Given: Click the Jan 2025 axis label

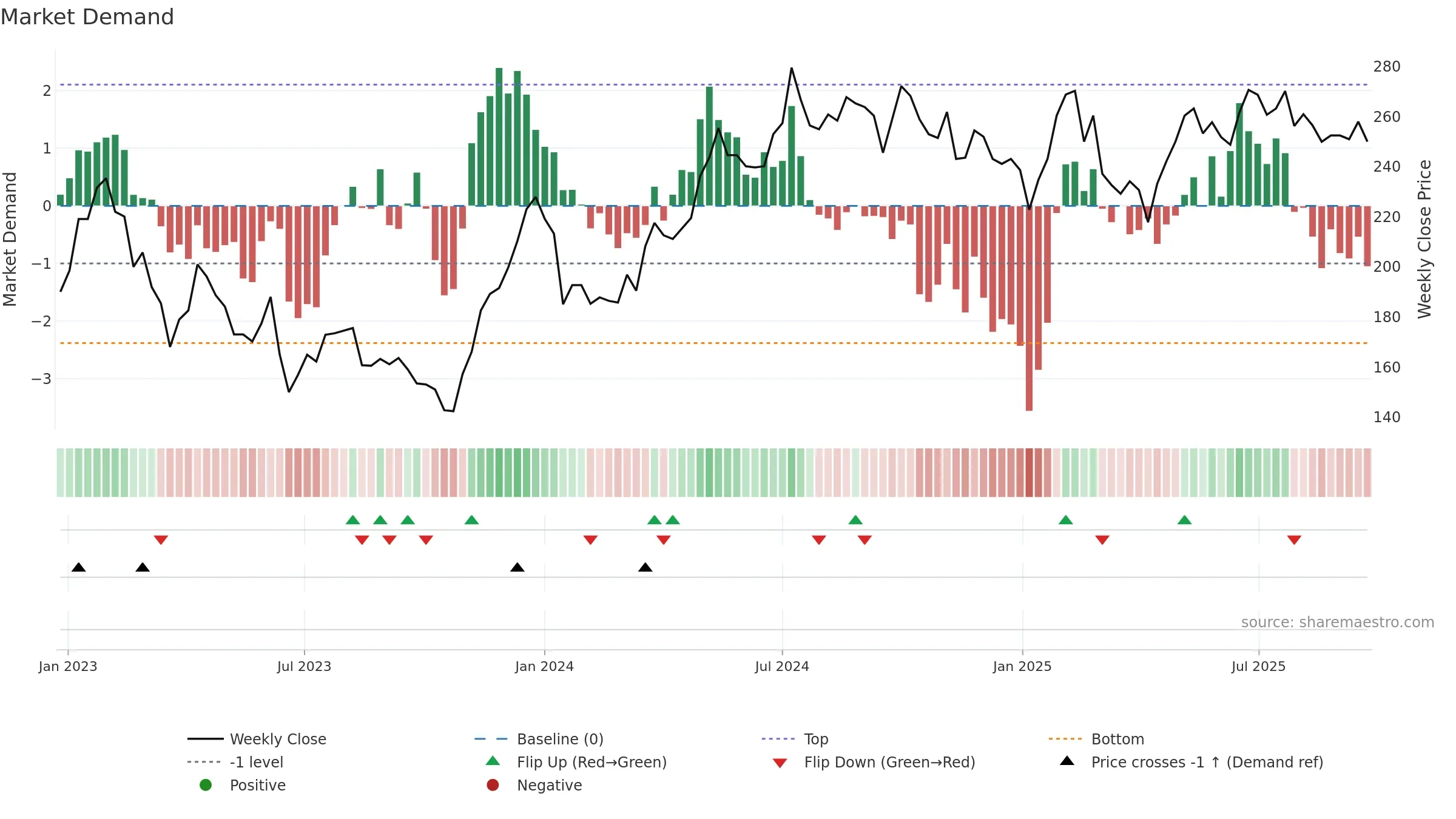Looking at the screenshot, I should (x=1022, y=666).
